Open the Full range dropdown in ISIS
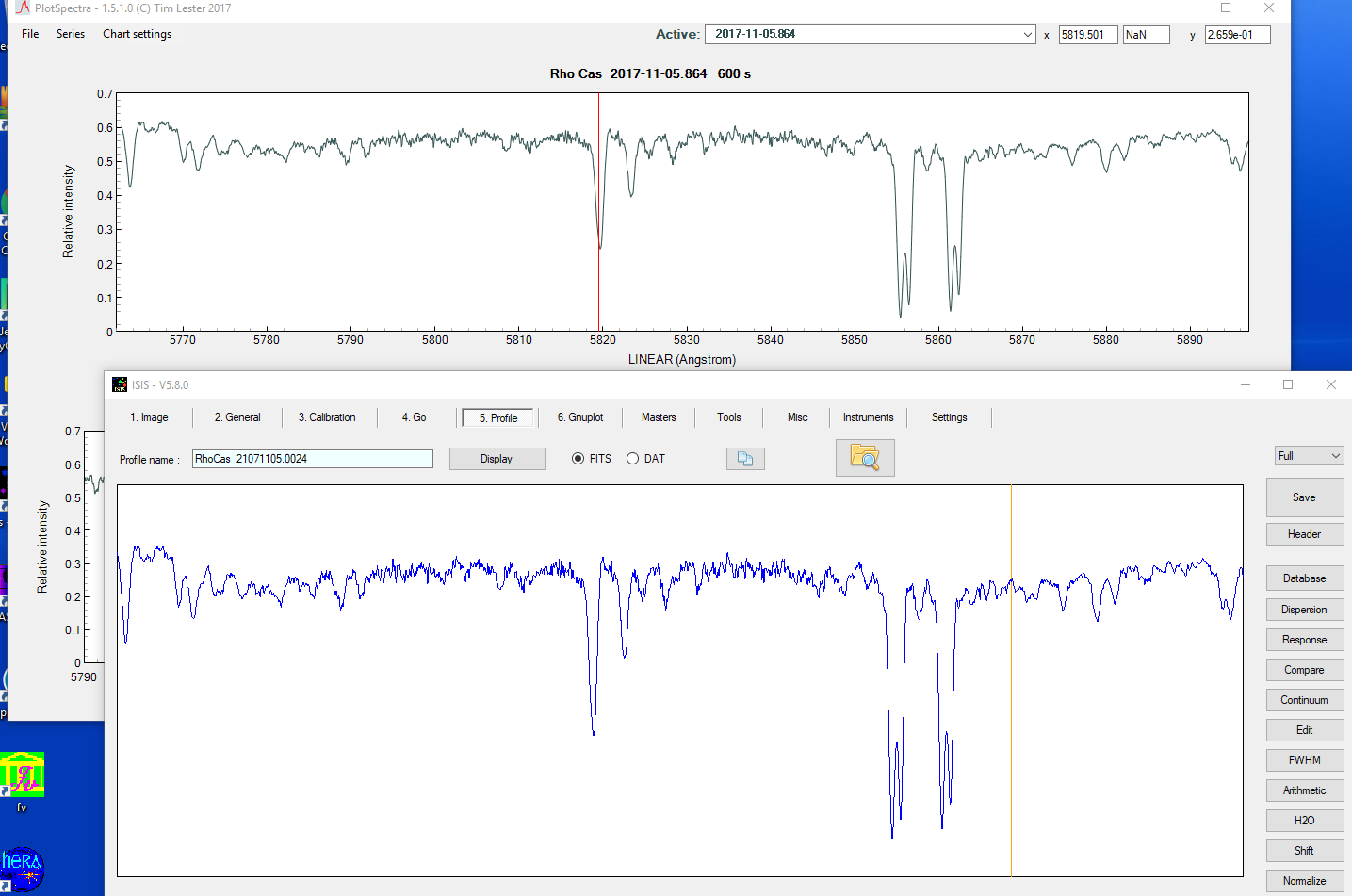Viewport: 1352px width, 896px height. (1309, 456)
